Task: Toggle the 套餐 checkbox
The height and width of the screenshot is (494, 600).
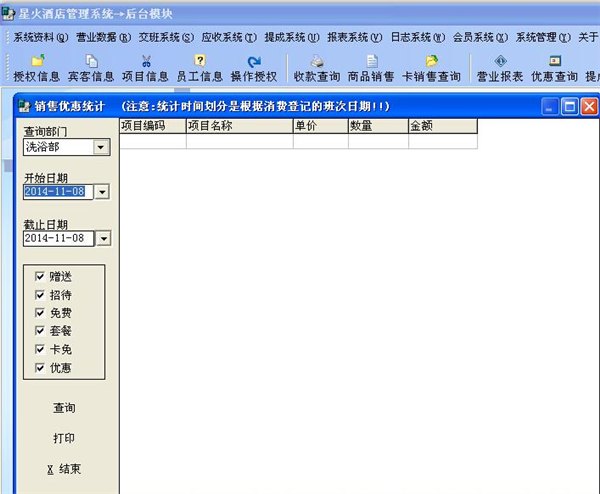Action: coord(40,331)
